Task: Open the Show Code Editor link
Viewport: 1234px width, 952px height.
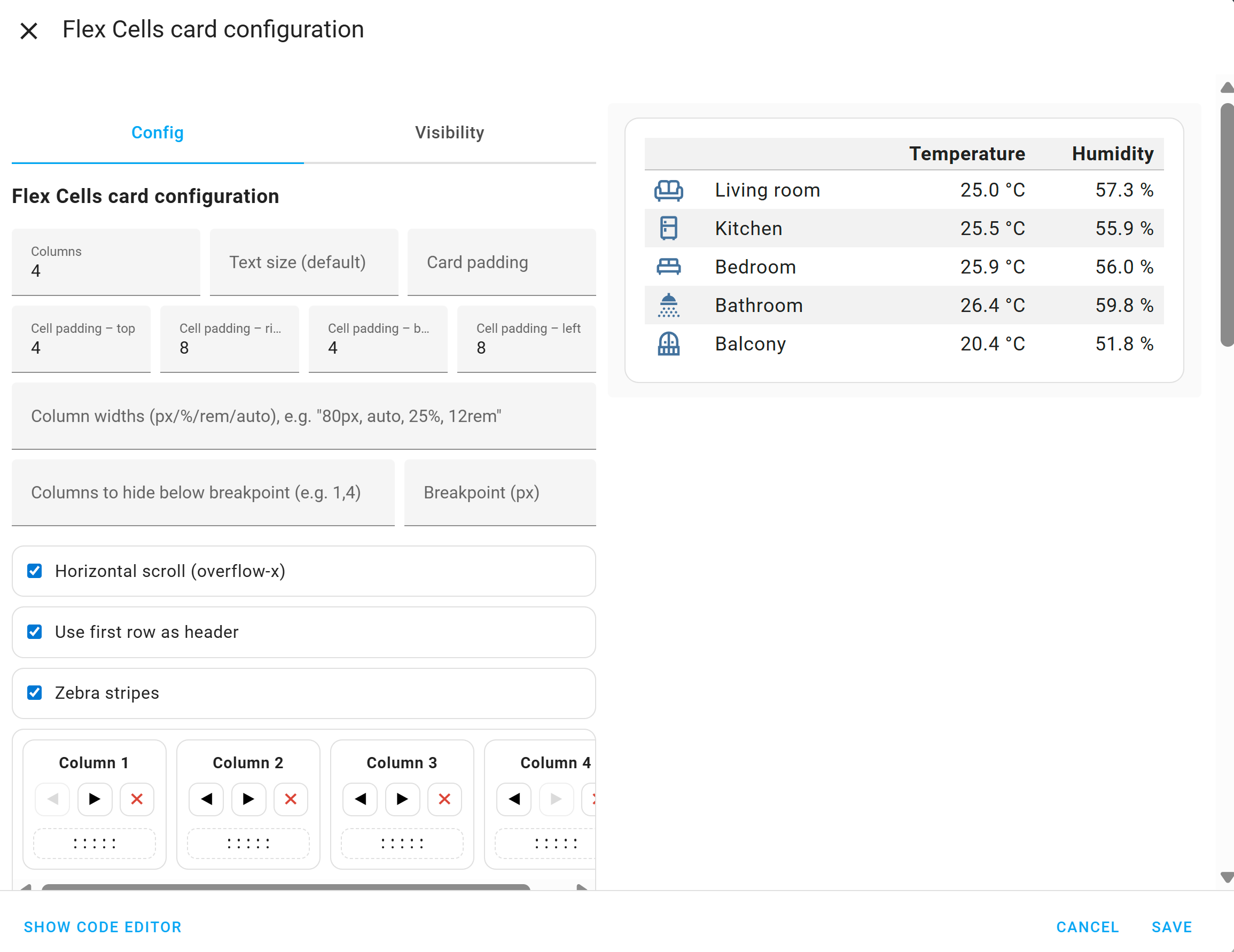Action: 102,926
